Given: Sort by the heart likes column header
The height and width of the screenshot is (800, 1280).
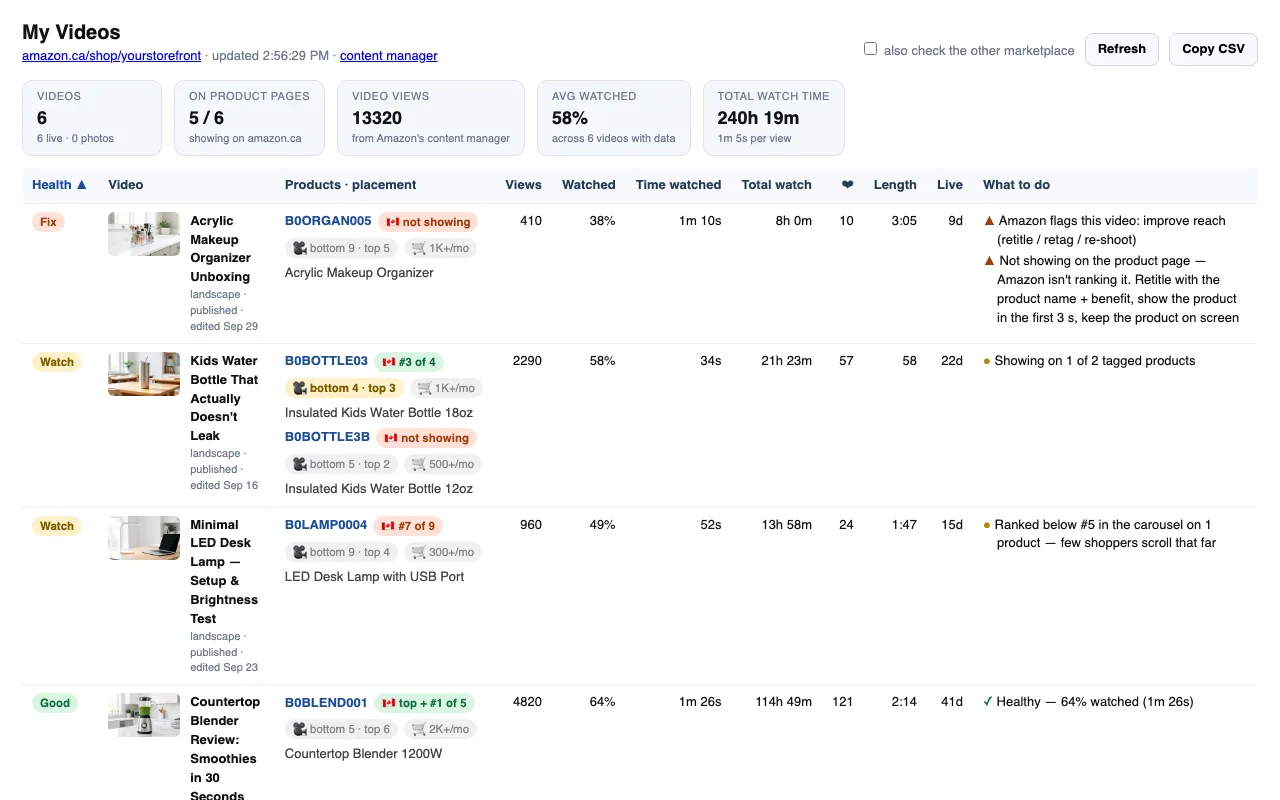Looking at the screenshot, I should coord(847,185).
